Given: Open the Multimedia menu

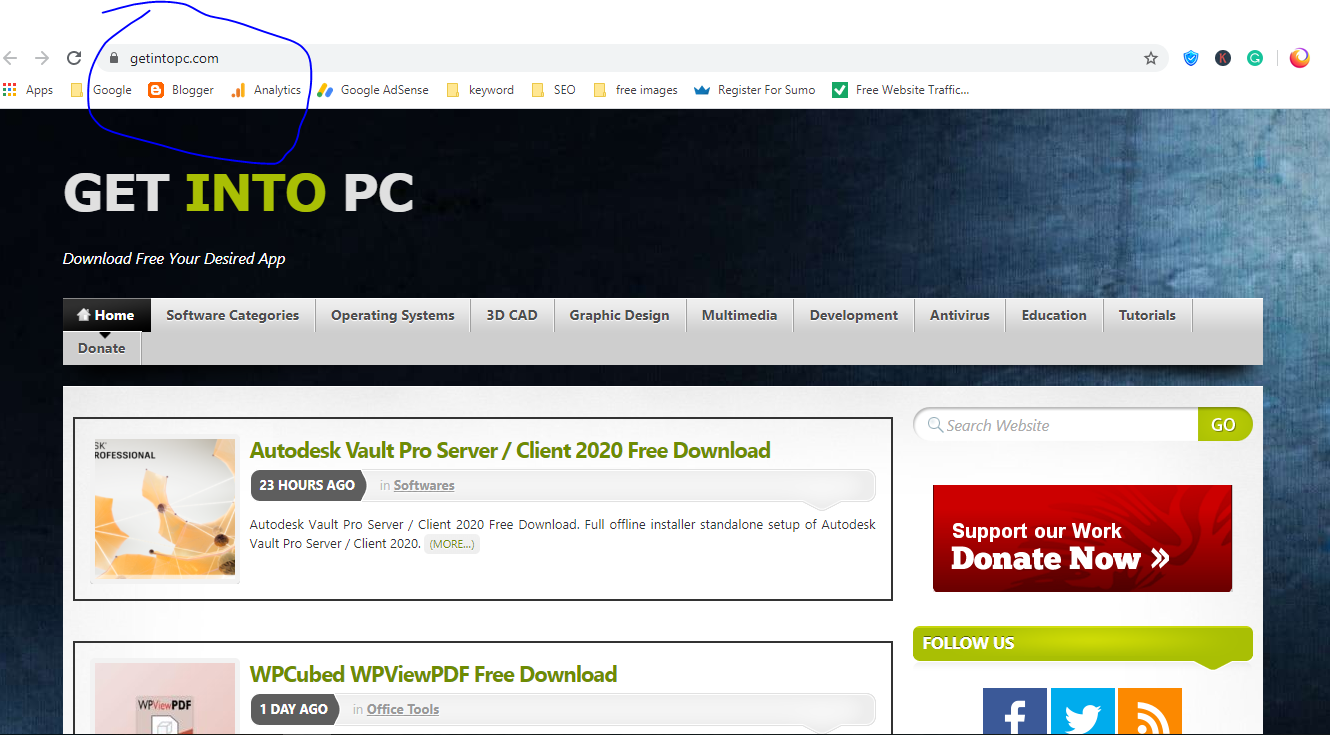Looking at the screenshot, I should [739, 315].
